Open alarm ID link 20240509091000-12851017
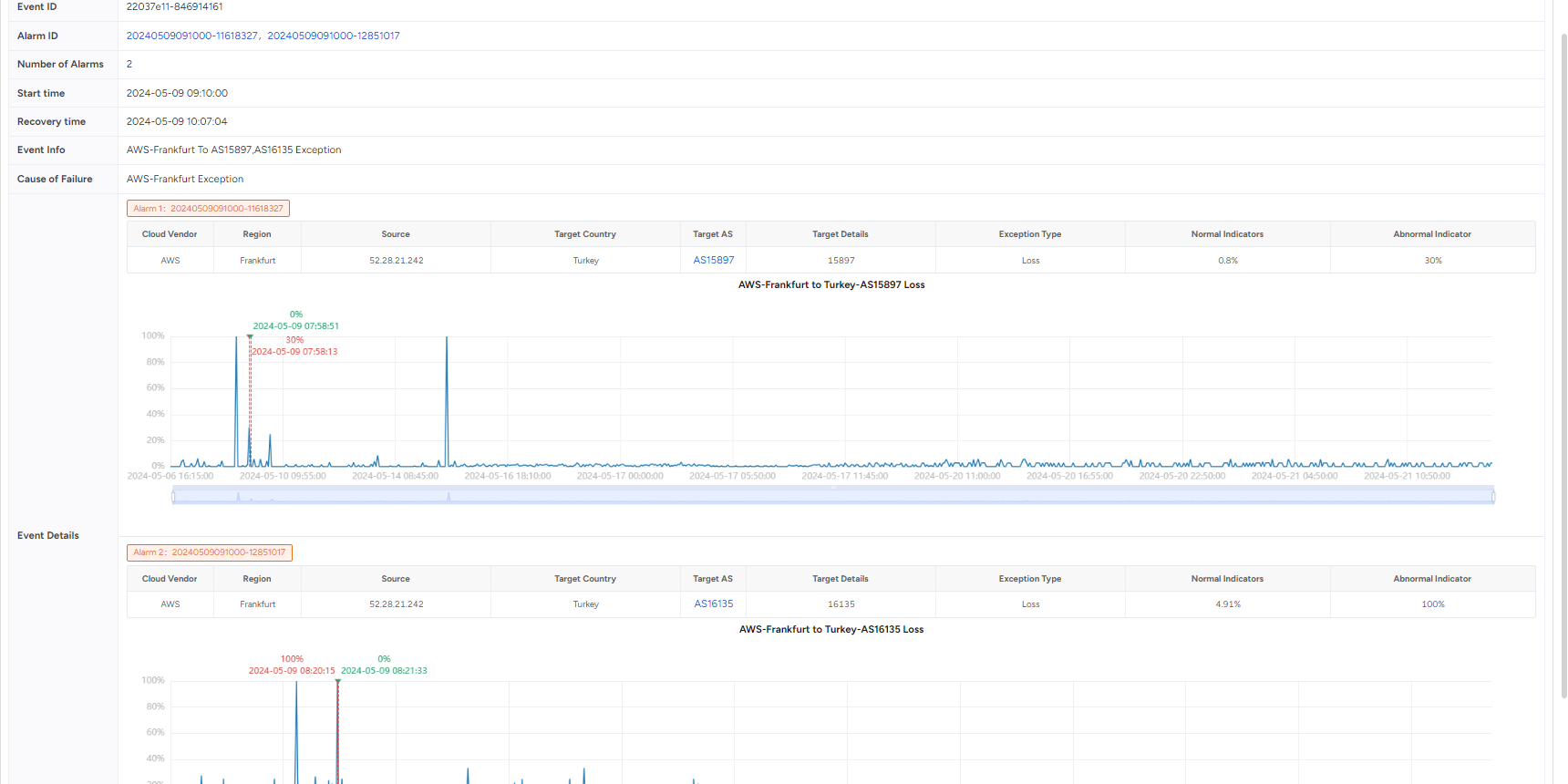 point(334,36)
